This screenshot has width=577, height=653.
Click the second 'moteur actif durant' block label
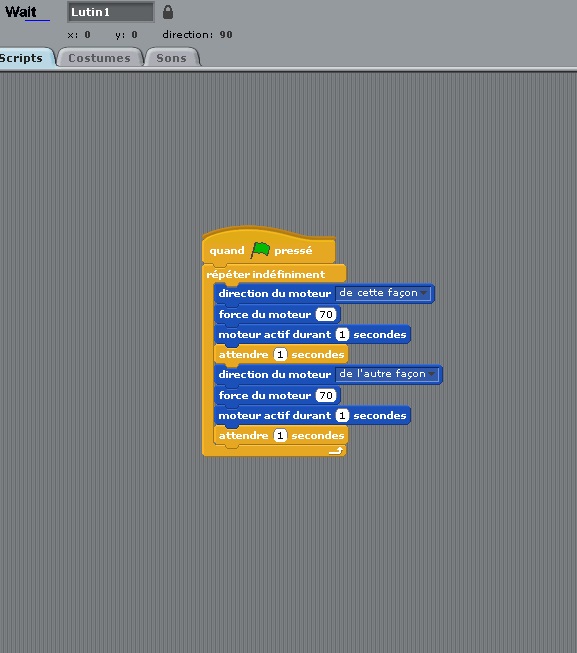pyautogui.click(x=275, y=416)
